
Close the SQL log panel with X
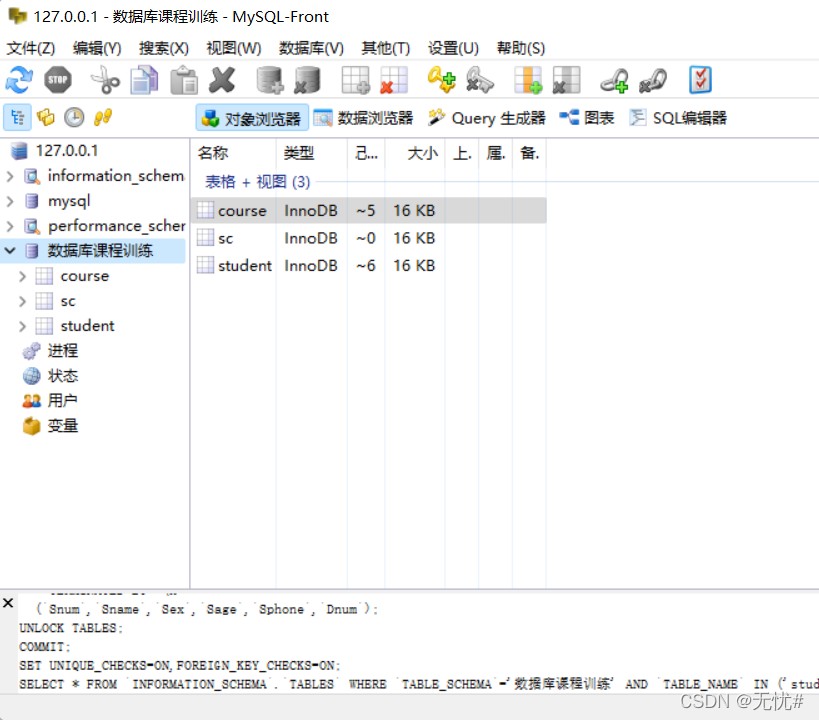click(8, 603)
